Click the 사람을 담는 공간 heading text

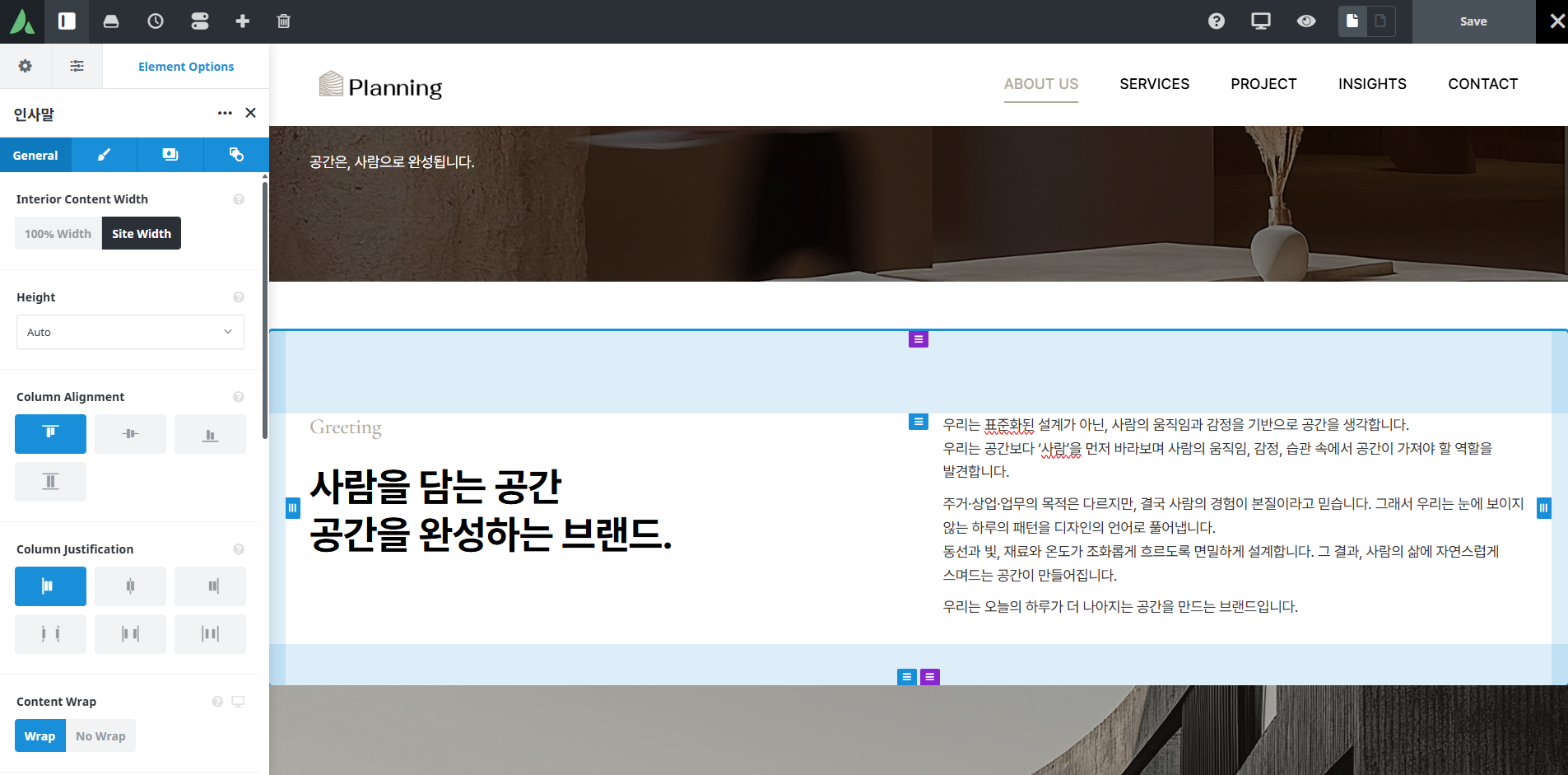click(x=435, y=487)
